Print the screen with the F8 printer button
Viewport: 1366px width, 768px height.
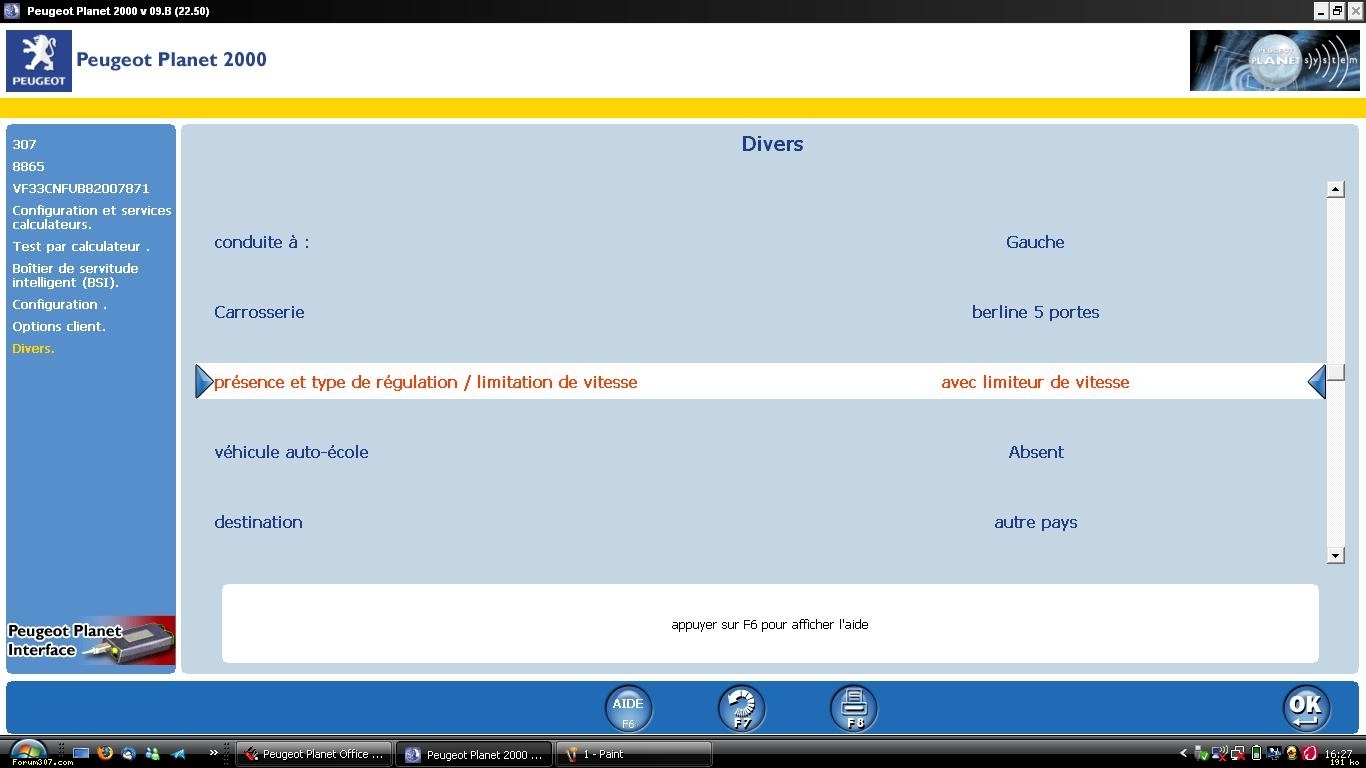854,708
